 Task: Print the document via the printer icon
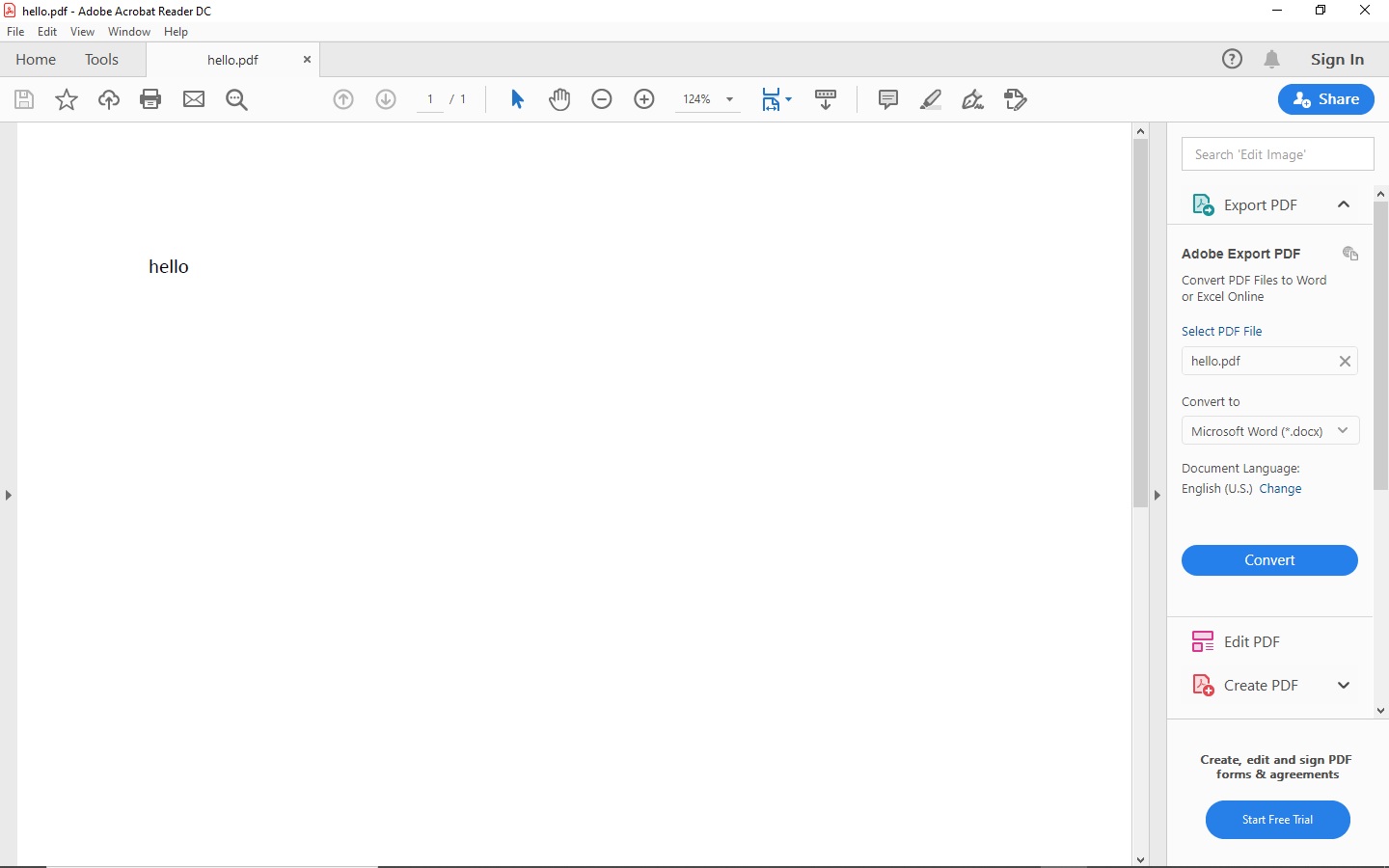click(150, 99)
